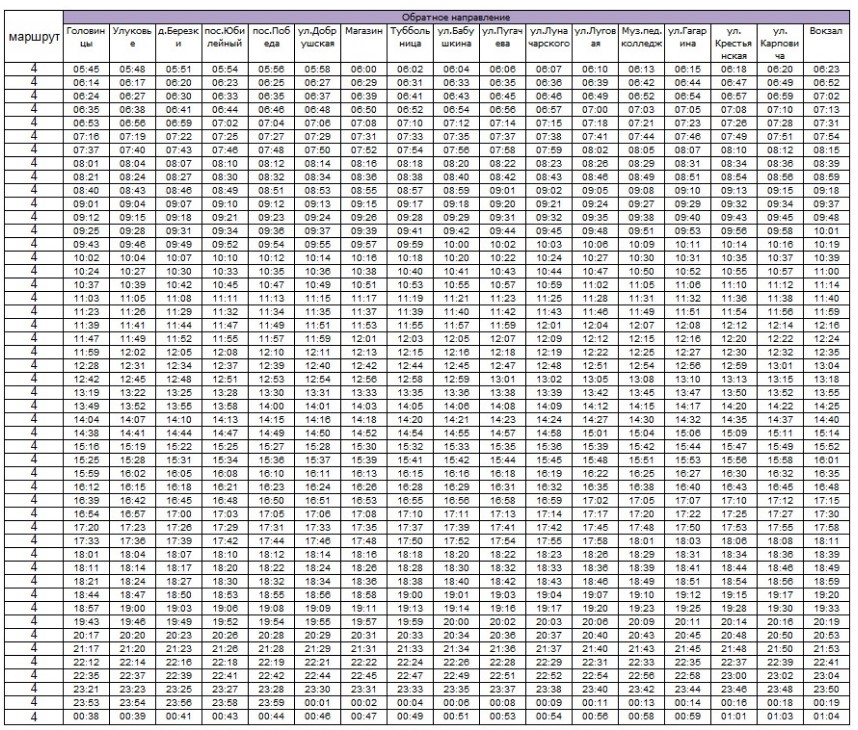Click 18:01 in the Муз.пед.колледж column
Image resolution: width=858 pixels, height=730 pixels.
[x=641, y=541]
